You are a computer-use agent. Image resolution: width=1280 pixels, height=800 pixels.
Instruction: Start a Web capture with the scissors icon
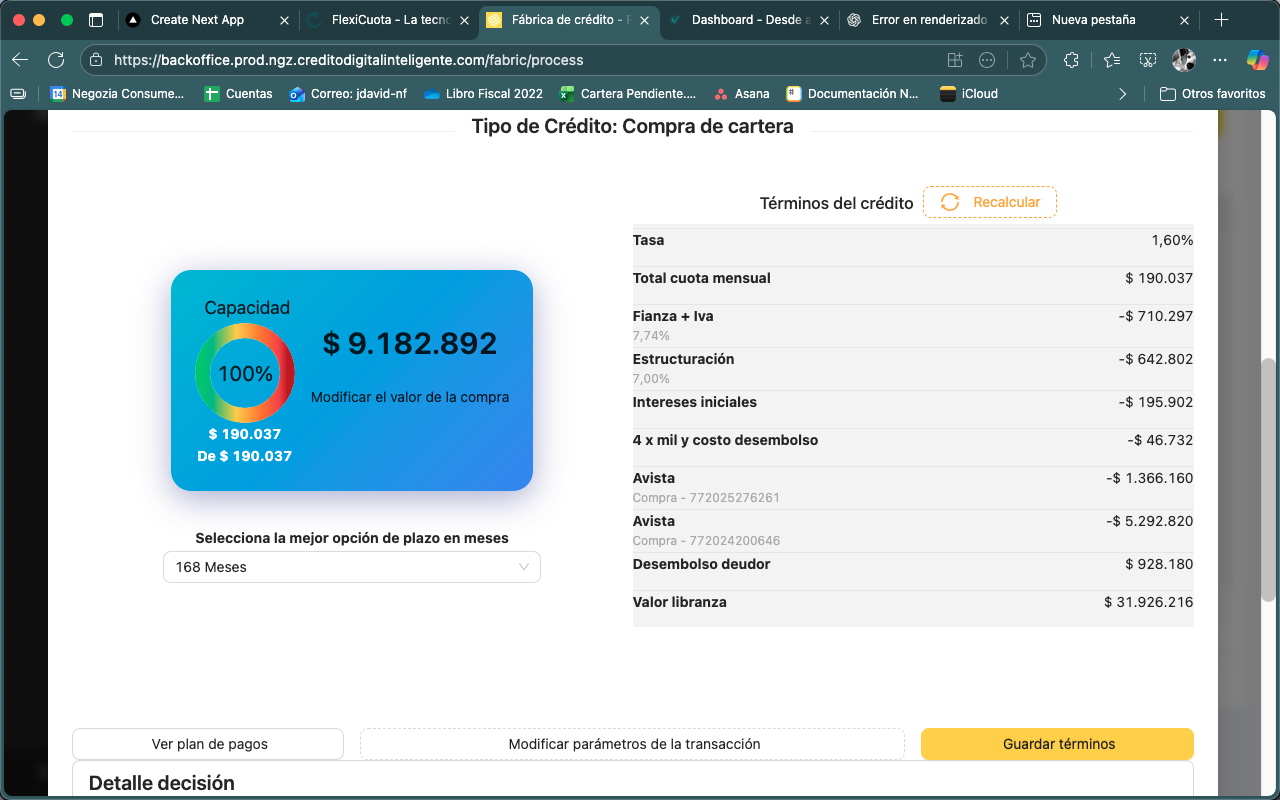pos(1147,60)
